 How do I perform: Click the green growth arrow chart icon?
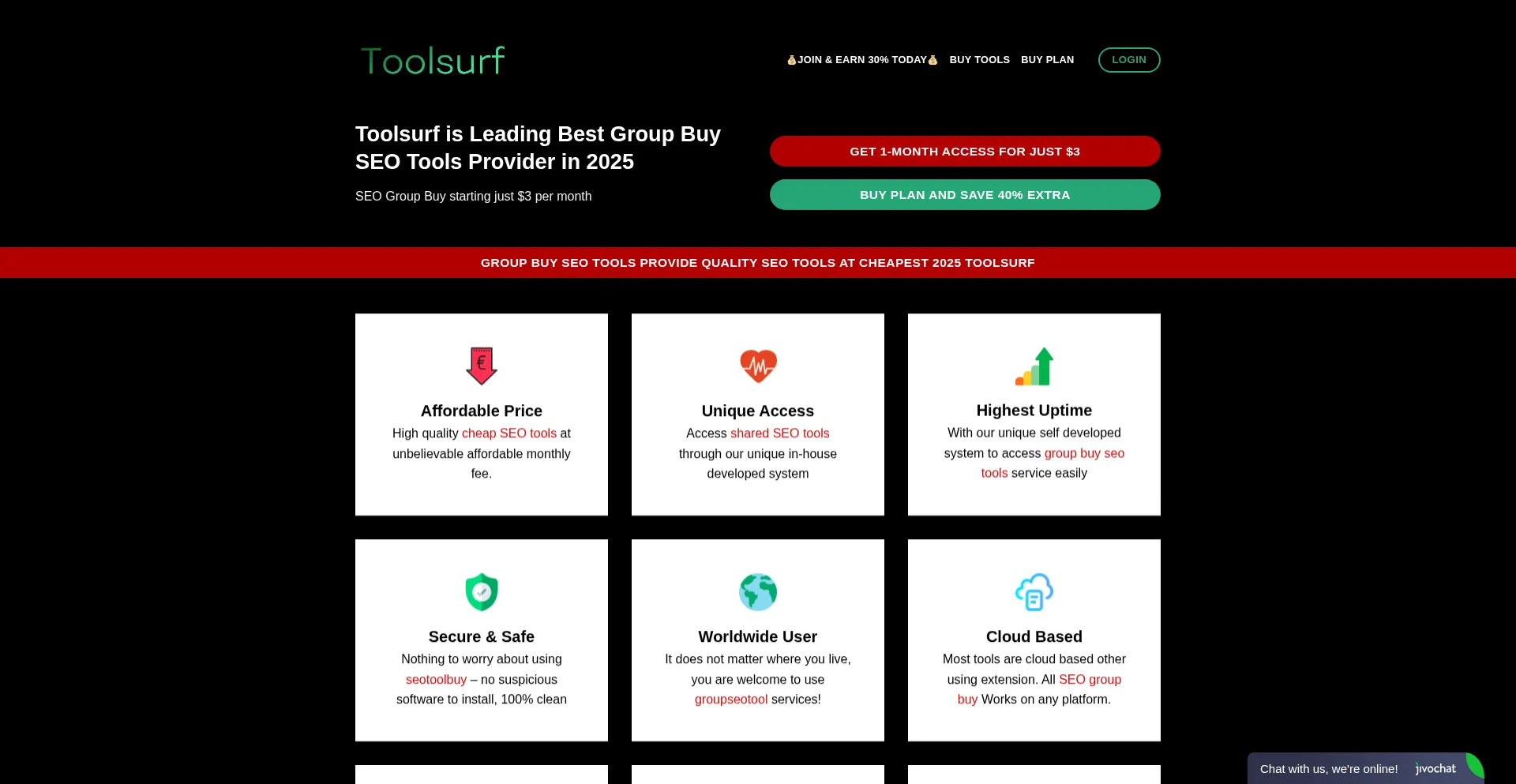coord(1034,366)
